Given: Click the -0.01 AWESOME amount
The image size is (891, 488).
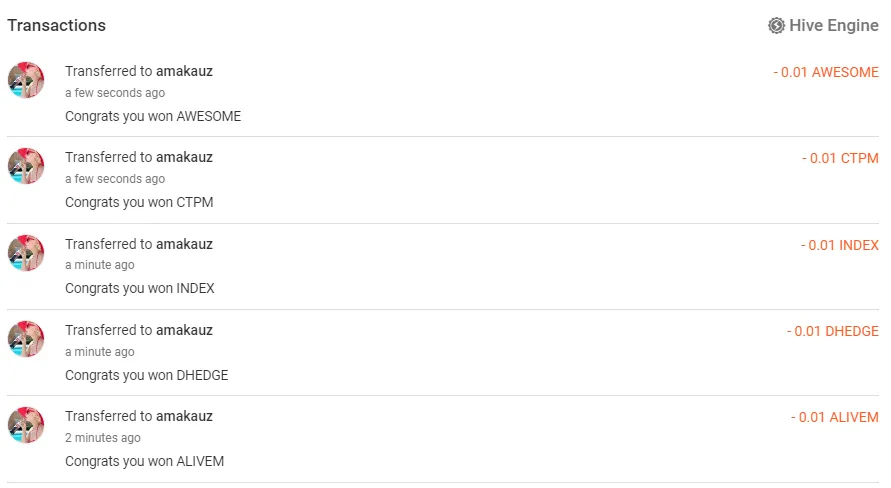Looking at the screenshot, I should (x=826, y=73).
